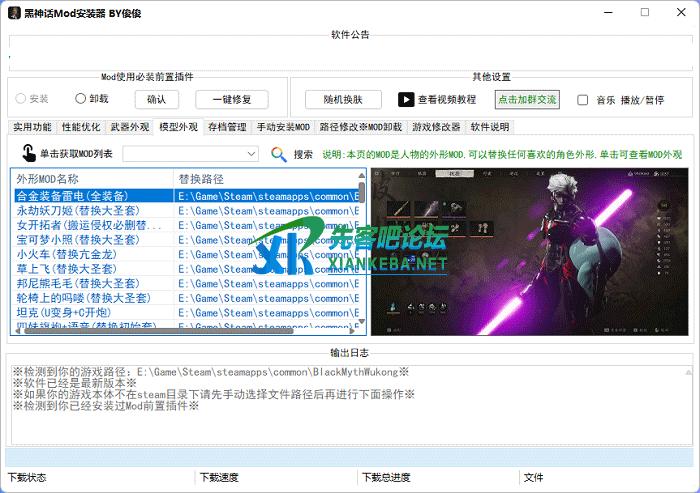Click the green 点击加群交流 button
The image size is (700, 493).
pos(527,99)
